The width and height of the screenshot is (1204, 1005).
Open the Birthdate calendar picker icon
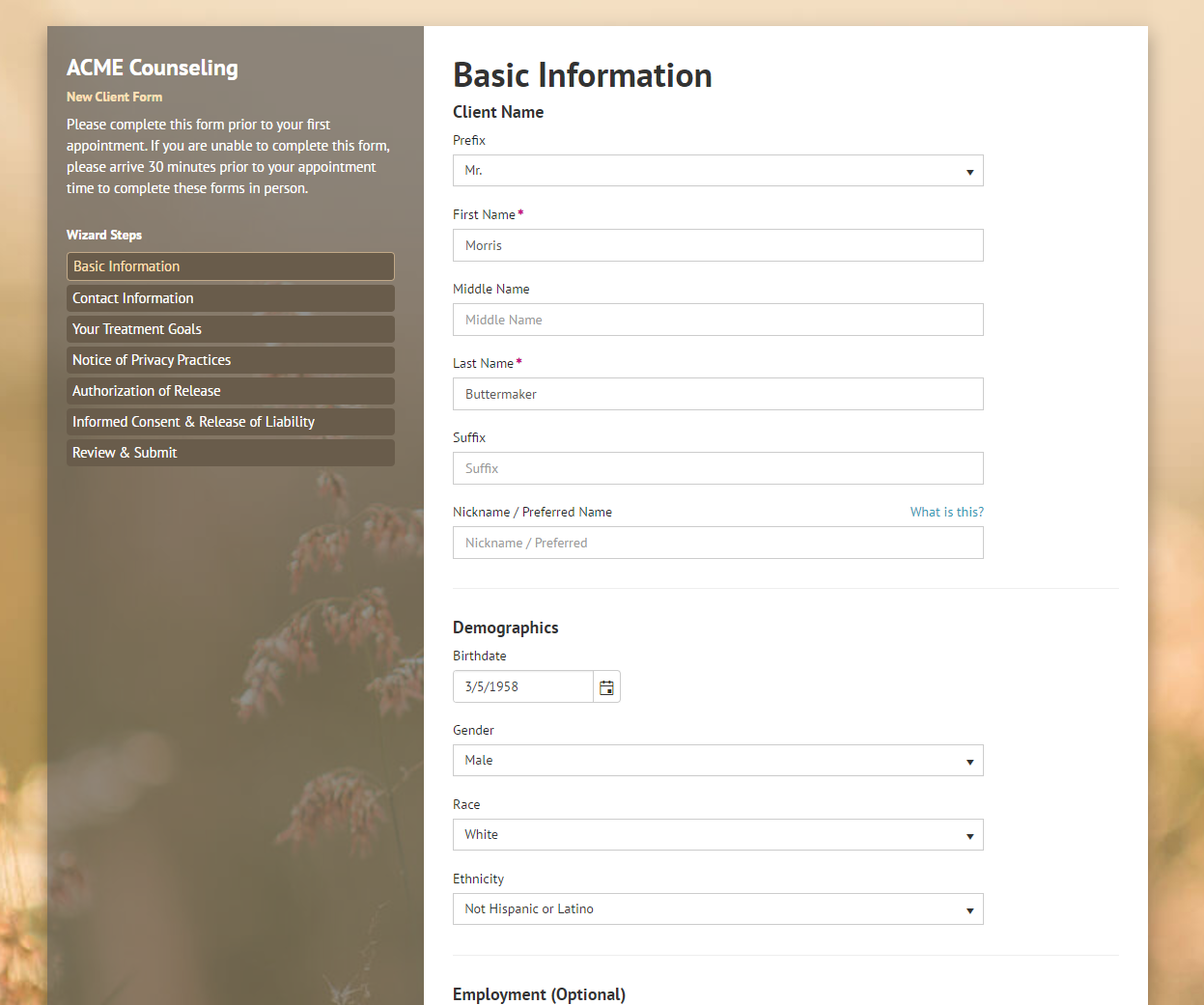606,687
